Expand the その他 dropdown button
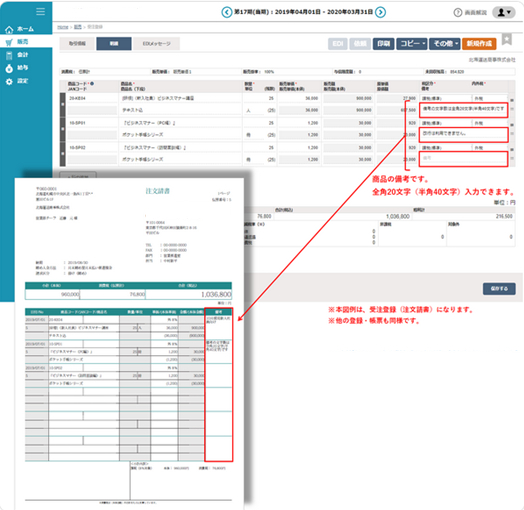The image size is (524, 510). (445, 44)
